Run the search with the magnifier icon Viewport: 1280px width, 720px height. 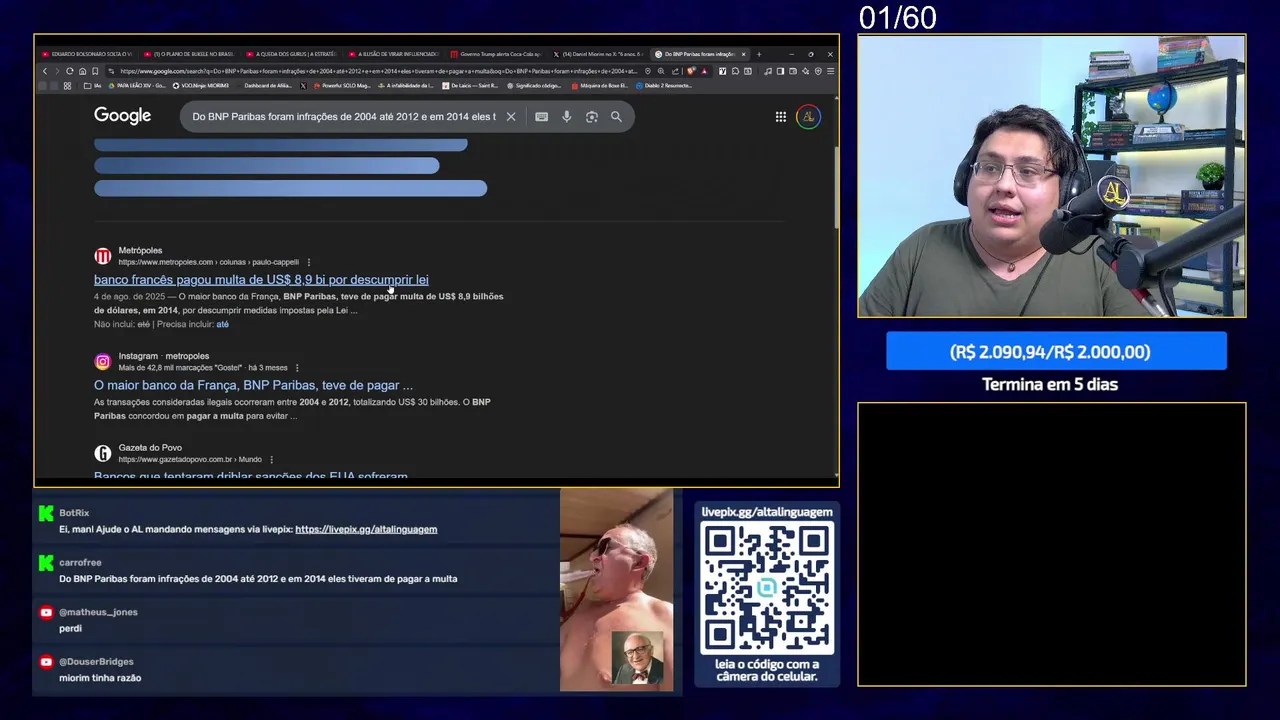point(616,117)
